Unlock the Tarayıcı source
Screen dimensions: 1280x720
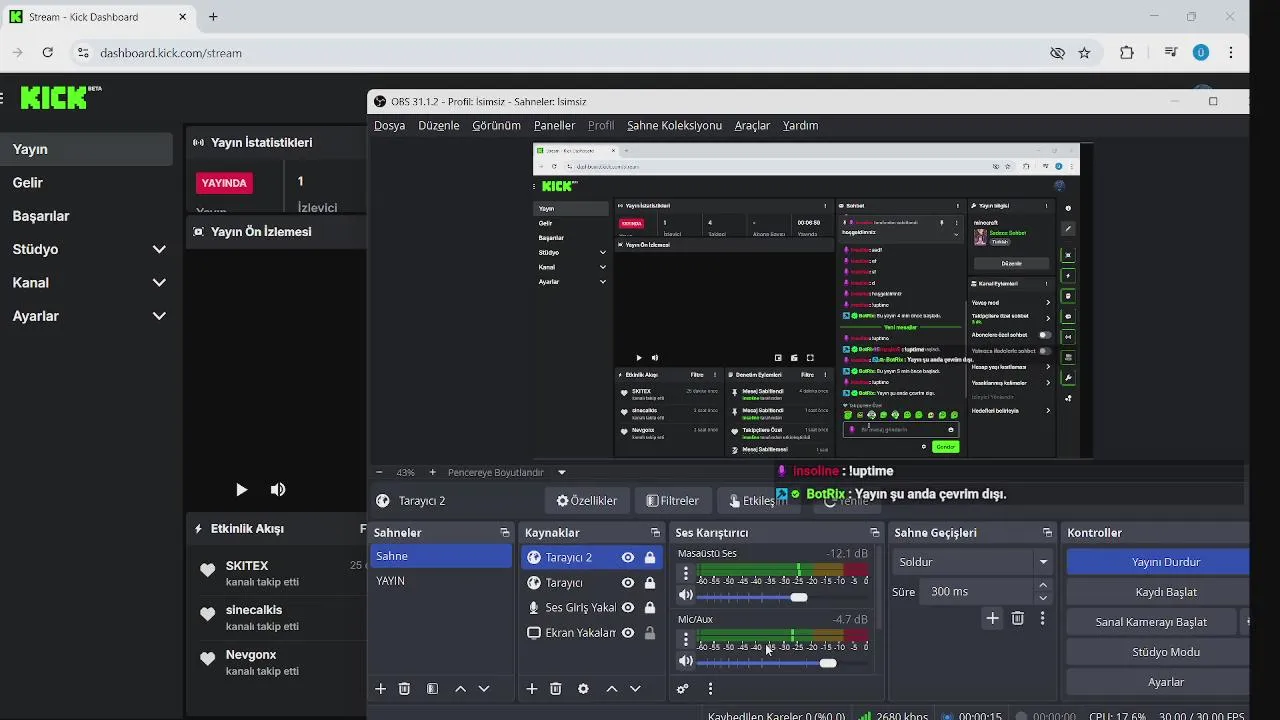pos(650,583)
